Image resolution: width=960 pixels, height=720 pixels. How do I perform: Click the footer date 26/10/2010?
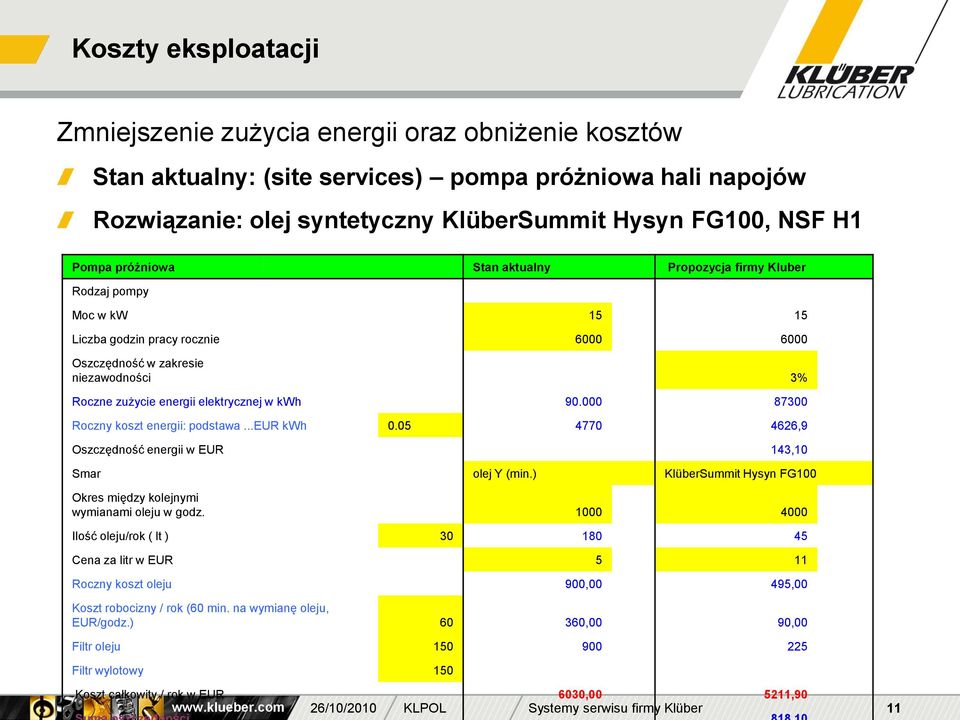point(343,708)
